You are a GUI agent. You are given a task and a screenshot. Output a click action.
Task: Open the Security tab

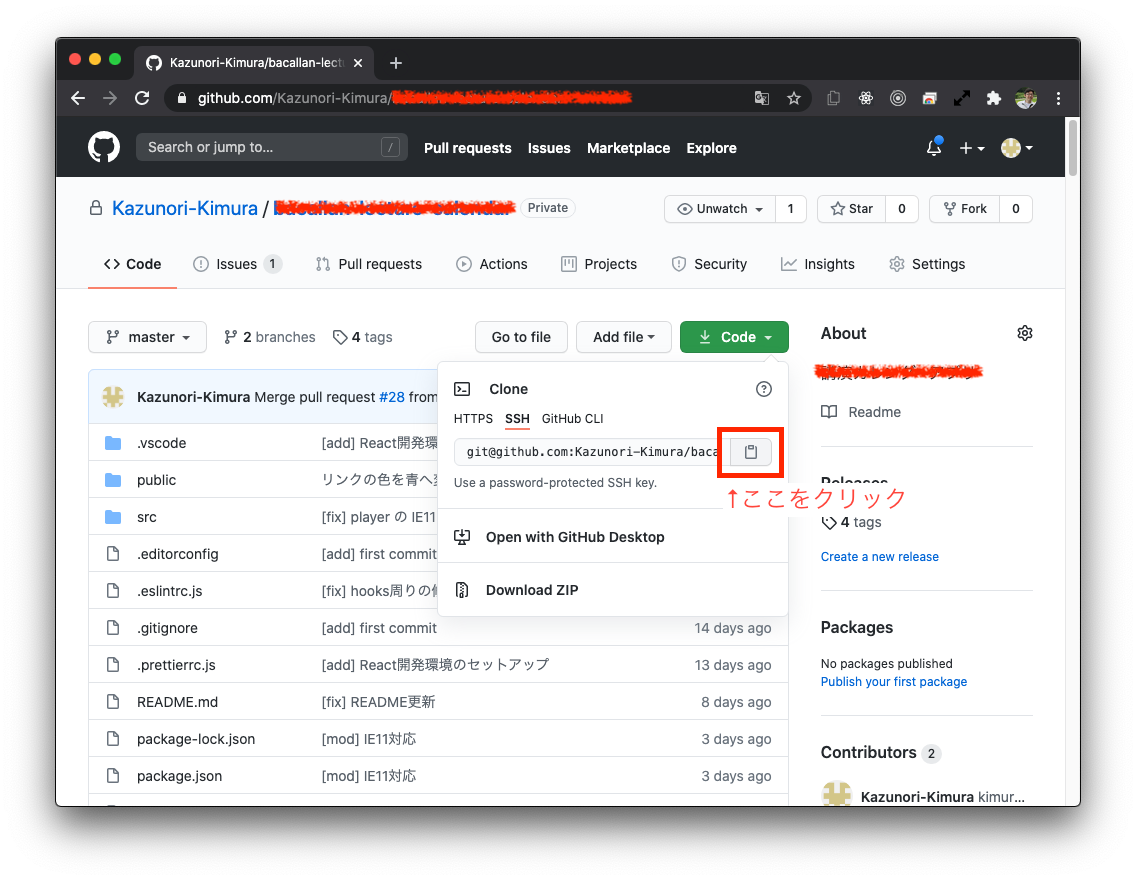point(709,264)
